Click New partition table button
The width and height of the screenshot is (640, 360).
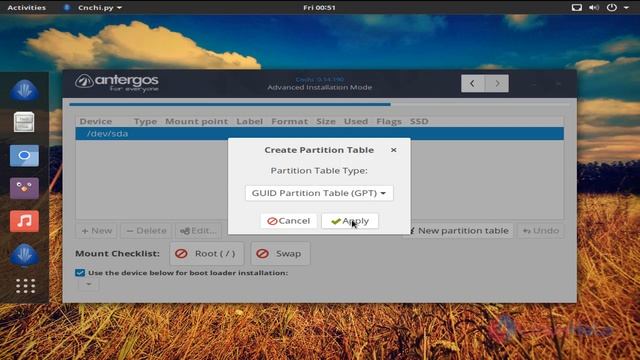click(x=460, y=231)
